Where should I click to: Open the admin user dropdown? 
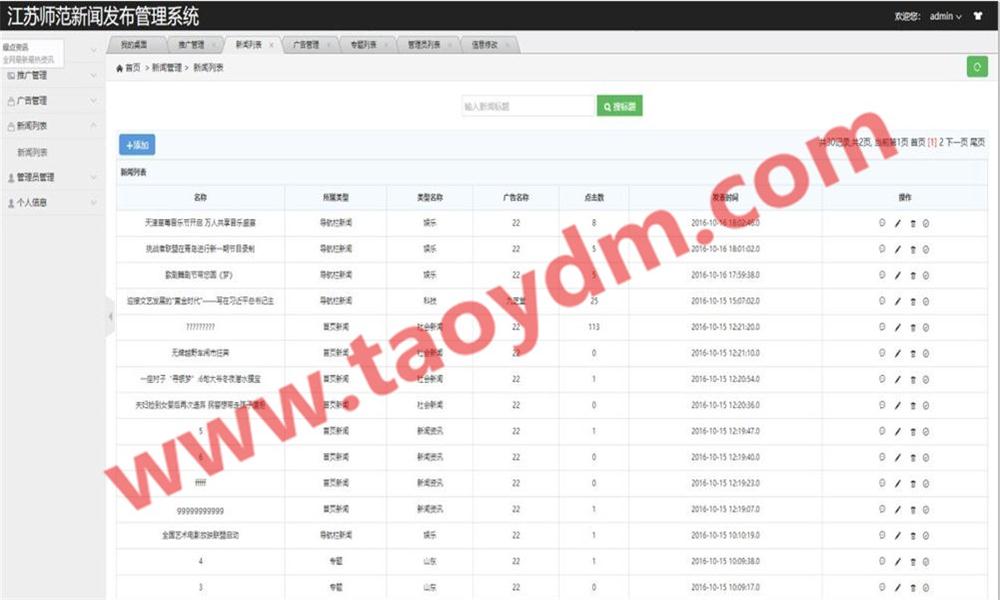[945, 16]
